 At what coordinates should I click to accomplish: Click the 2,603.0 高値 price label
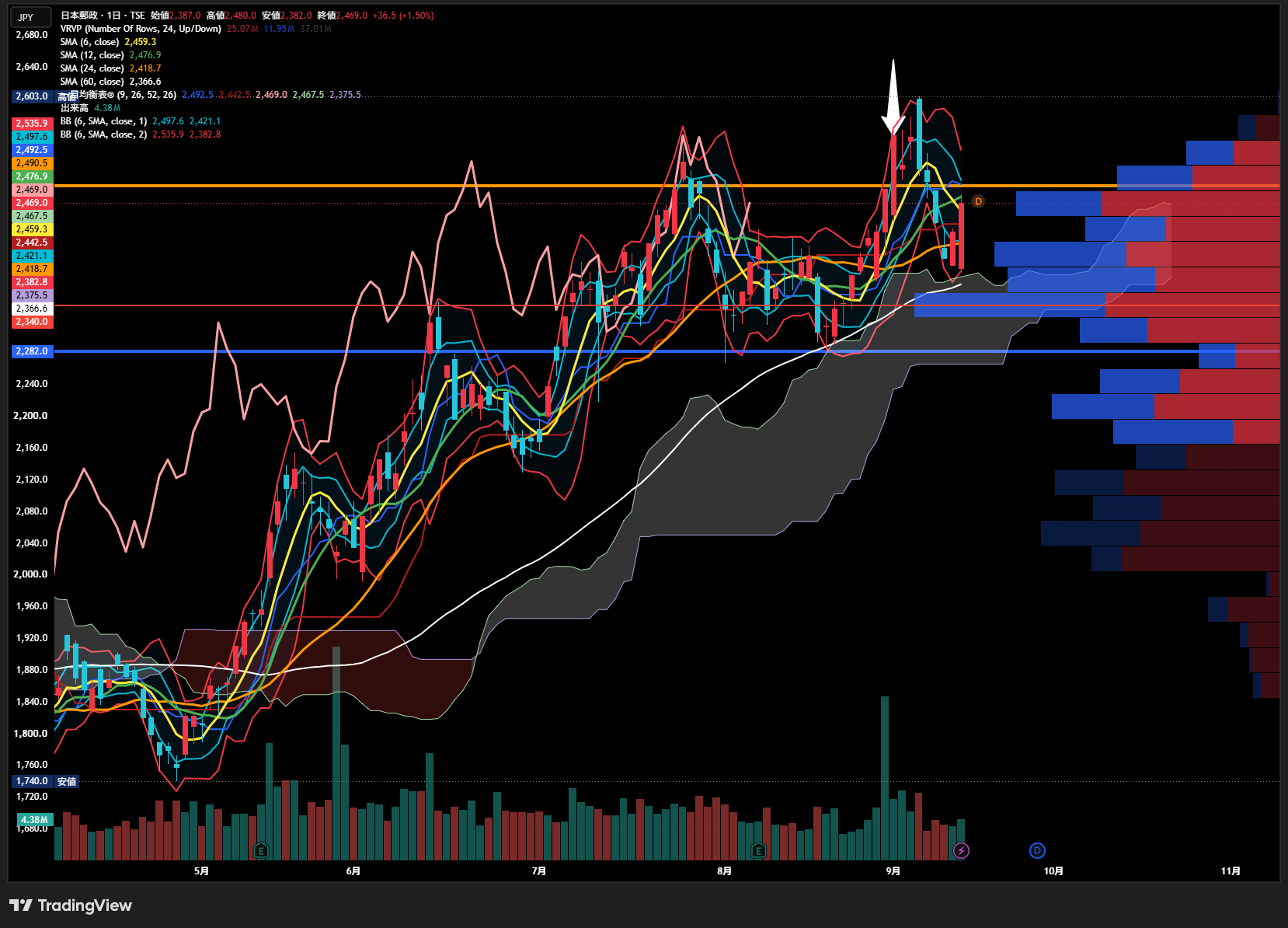click(45, 96)
